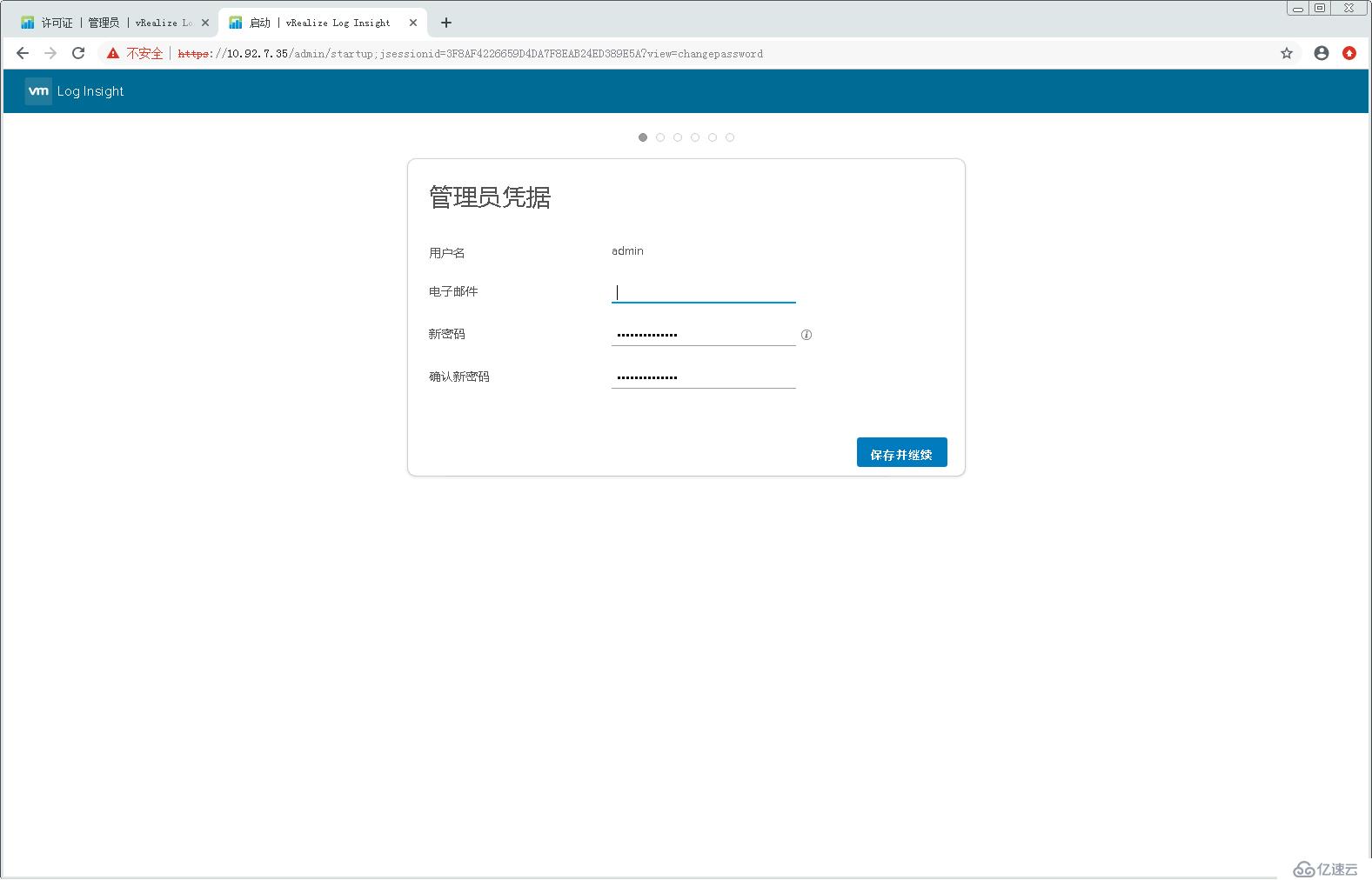This screenshot has width=1372, height=880.
Task: Reload the page with the refresh icon
Action: (78, 53)
